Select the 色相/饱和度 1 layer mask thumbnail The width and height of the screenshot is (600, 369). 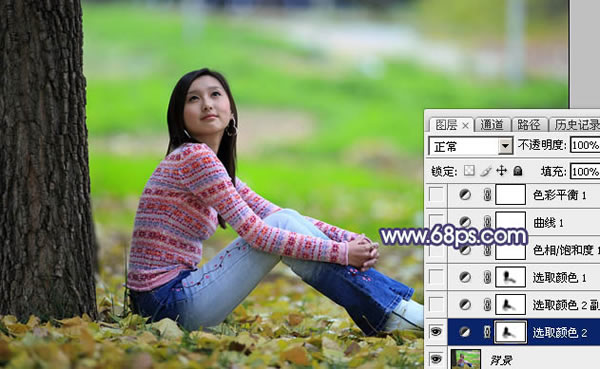click(510, 251)
